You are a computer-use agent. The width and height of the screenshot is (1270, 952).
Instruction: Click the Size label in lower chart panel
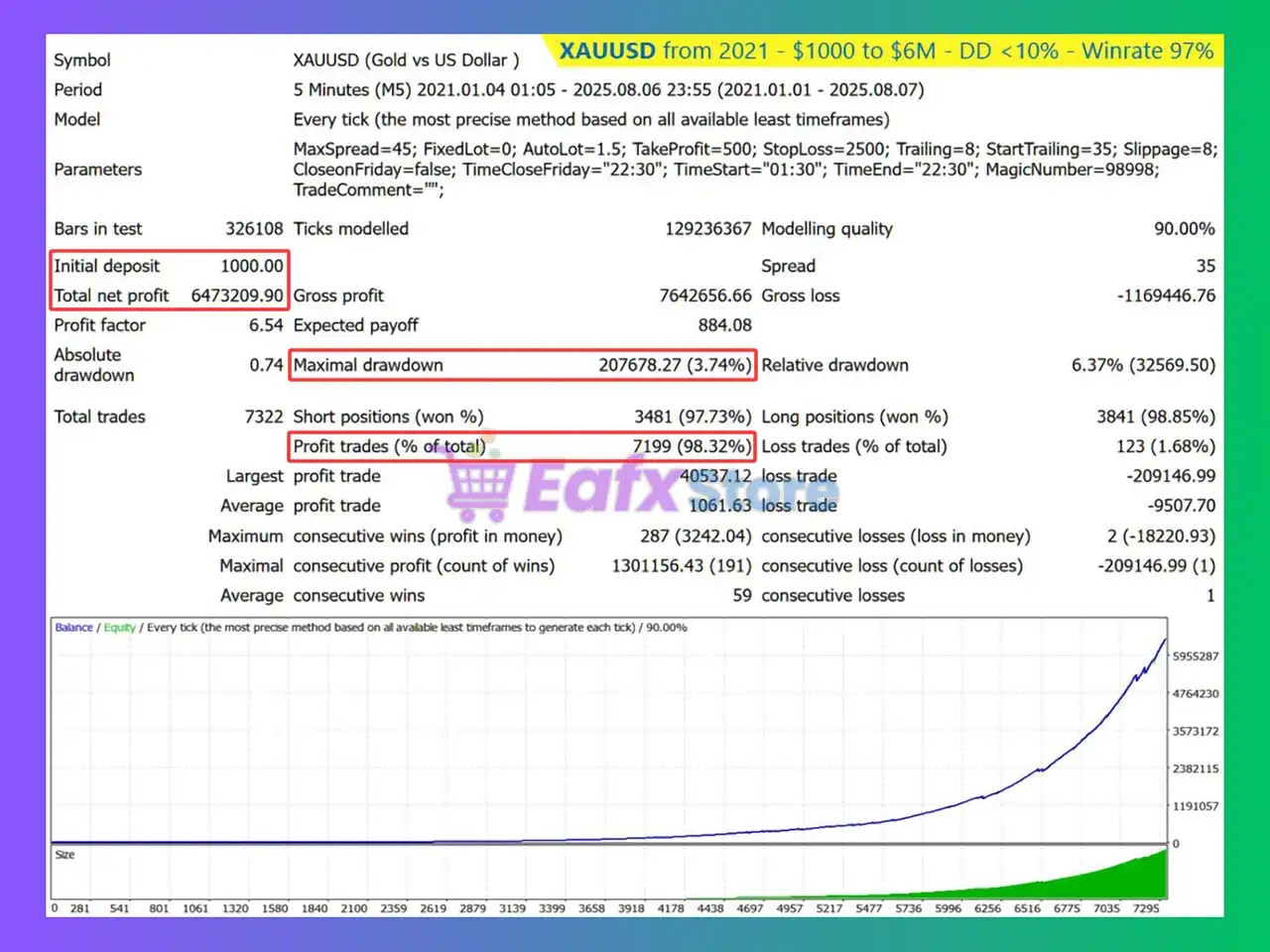(x=64, y=855)
